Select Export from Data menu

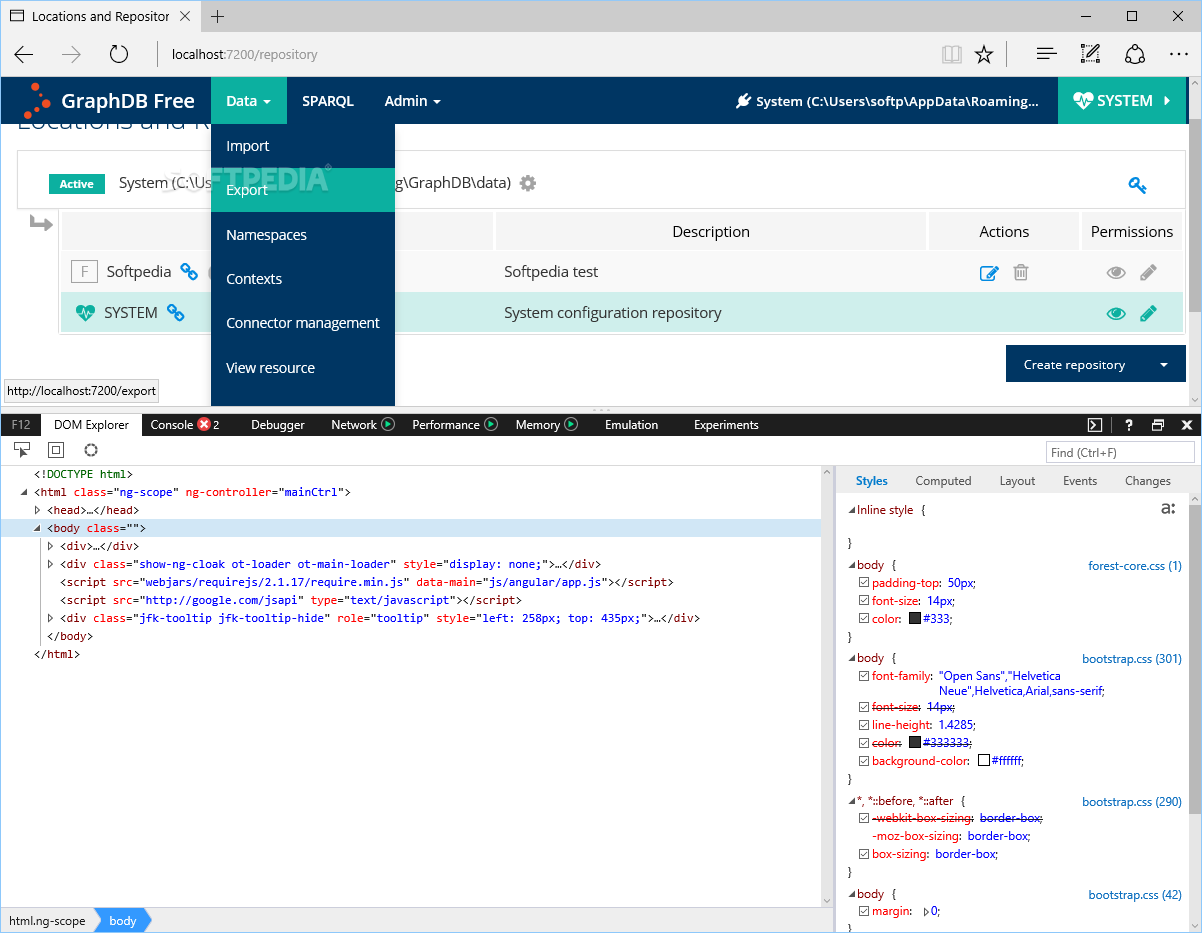point(303,190)
